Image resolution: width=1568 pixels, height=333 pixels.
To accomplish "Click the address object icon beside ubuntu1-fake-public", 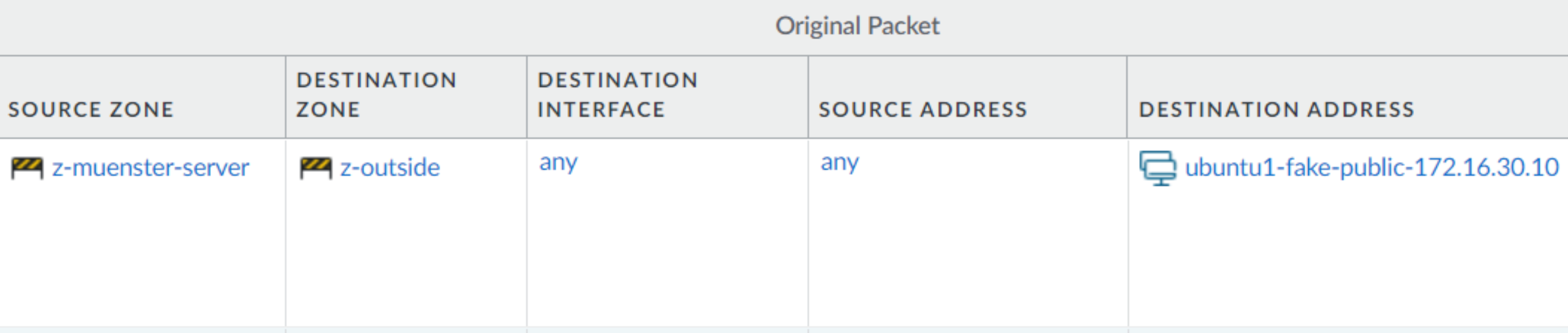I will click(1157, 168).
